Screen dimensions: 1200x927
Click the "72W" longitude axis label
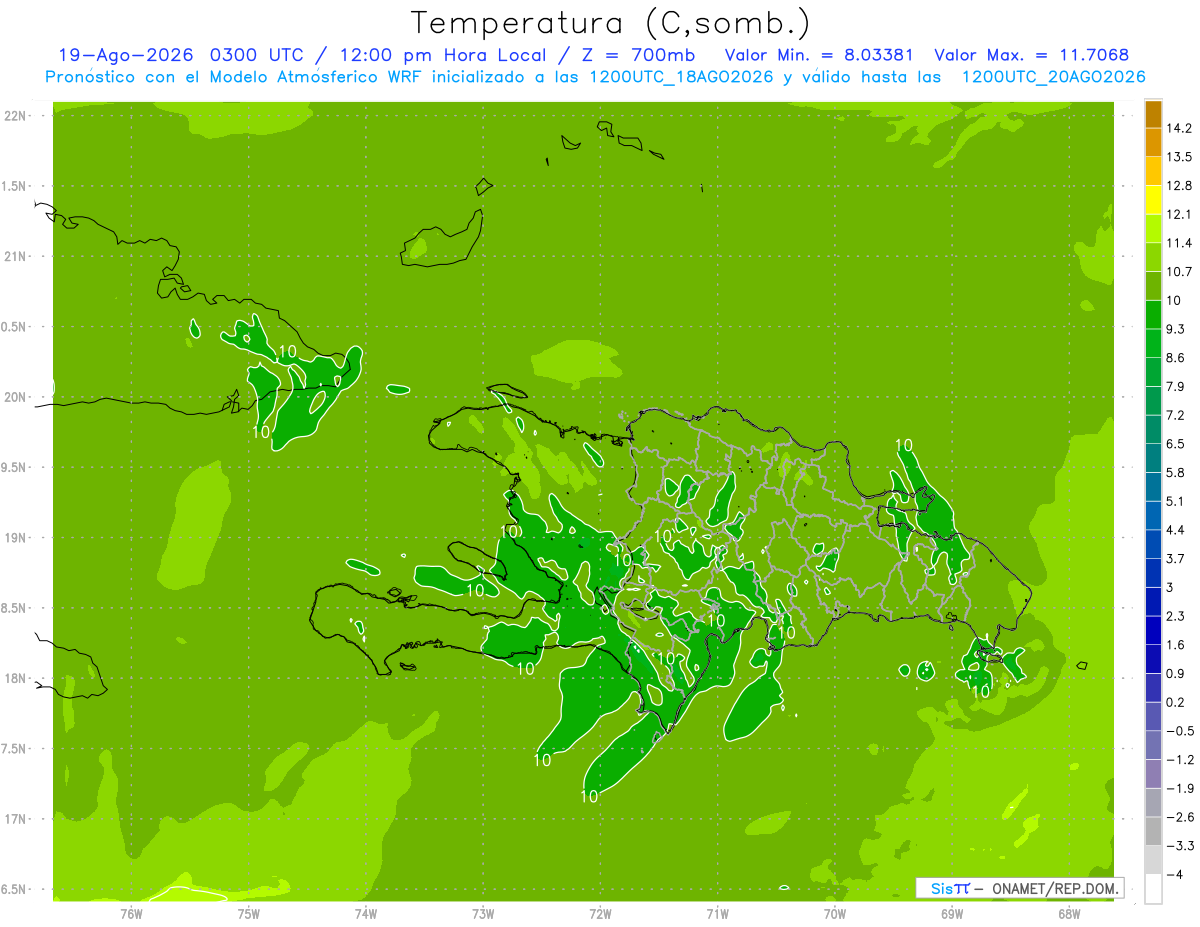pyautogui.click(x=600, y=914)
